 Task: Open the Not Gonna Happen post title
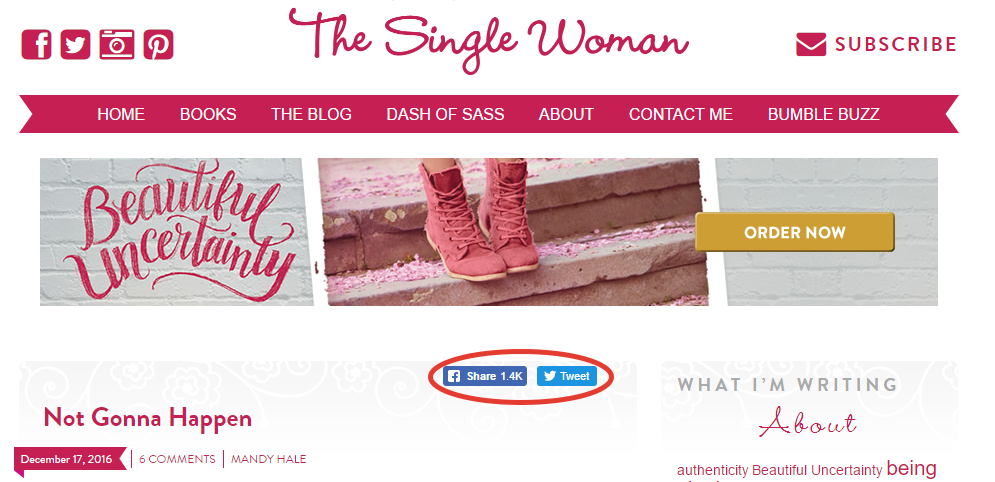(x=148, y=418)
